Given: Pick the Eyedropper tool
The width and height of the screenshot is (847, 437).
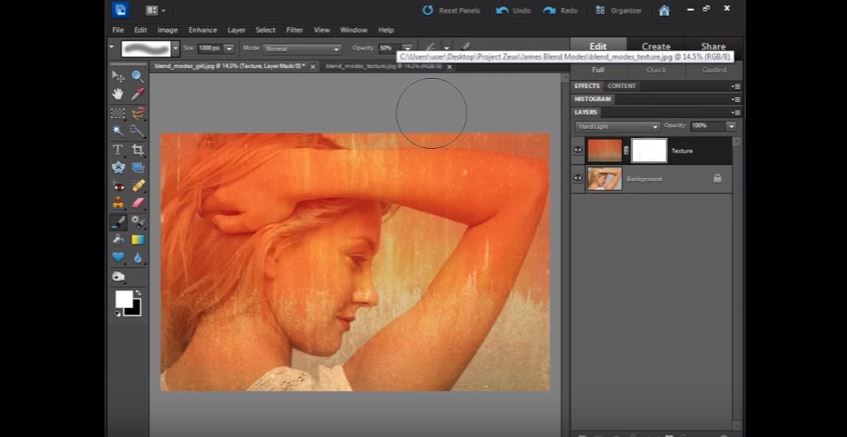Looking at the screenshot, I should click(137, 94).
